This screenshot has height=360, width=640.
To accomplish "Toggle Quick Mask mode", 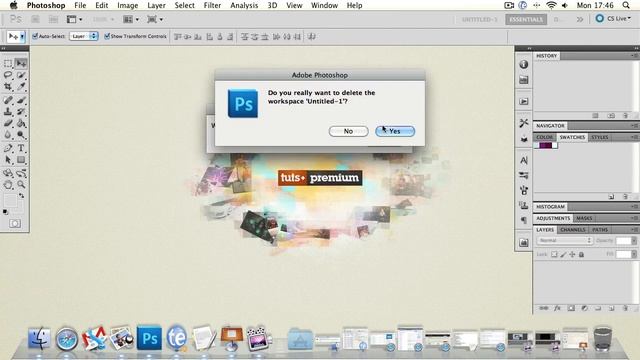I will point(15,224).
